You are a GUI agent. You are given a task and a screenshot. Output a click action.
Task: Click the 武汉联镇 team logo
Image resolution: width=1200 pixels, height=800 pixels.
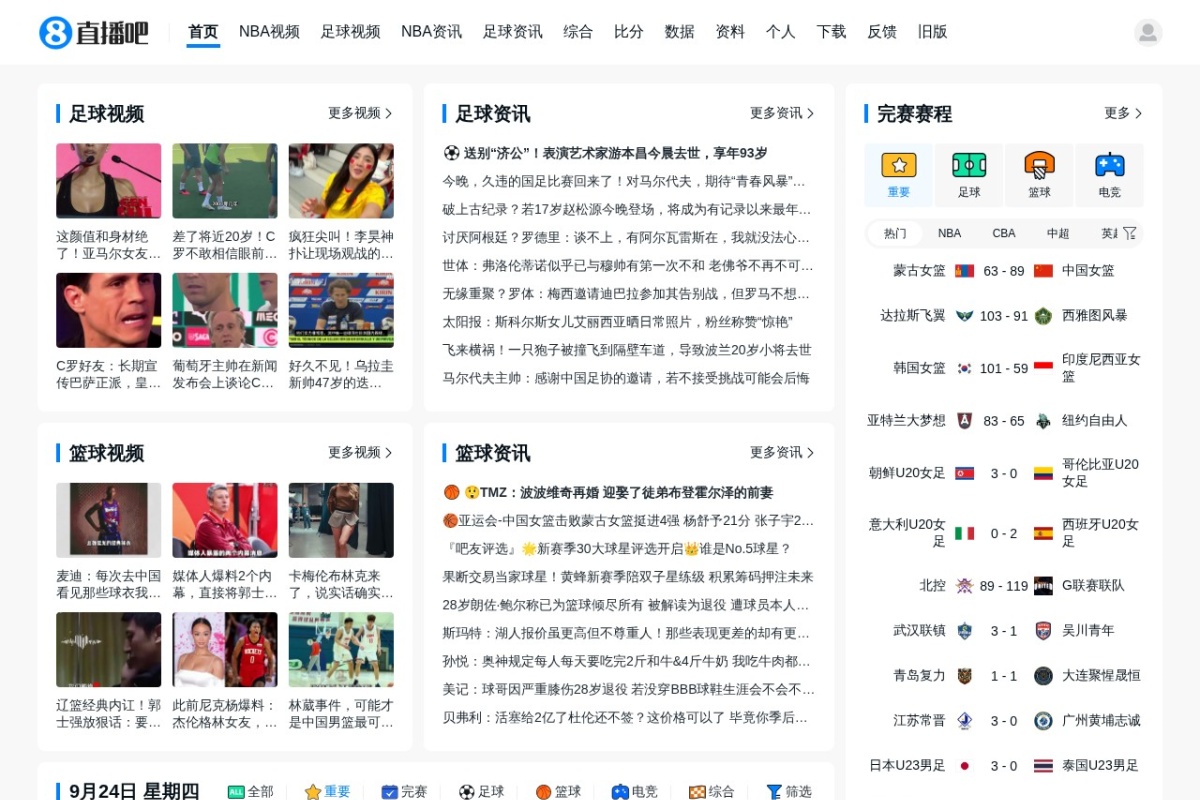coord(964,631)
